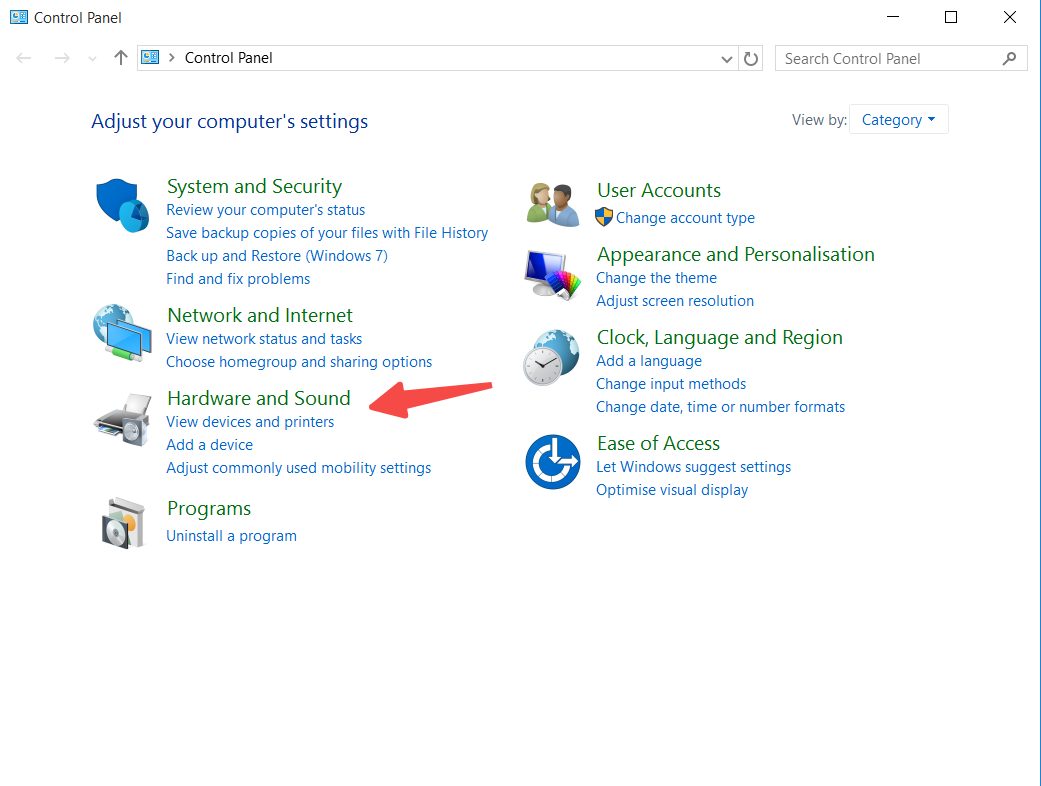Click the Refresh button in address bar
The height and width of the screenshot is (786, 1041).
751,58
